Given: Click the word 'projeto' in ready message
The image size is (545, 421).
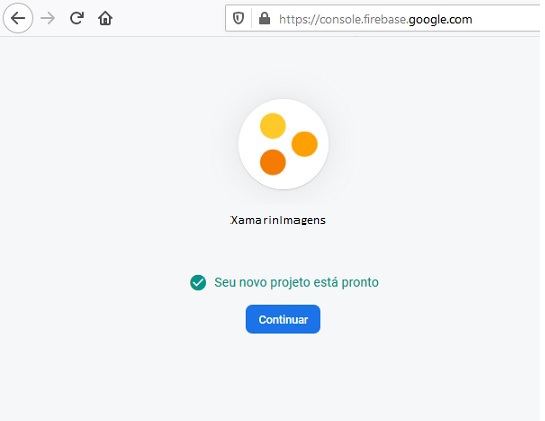Looking at the screenshot, I should 290,283.
